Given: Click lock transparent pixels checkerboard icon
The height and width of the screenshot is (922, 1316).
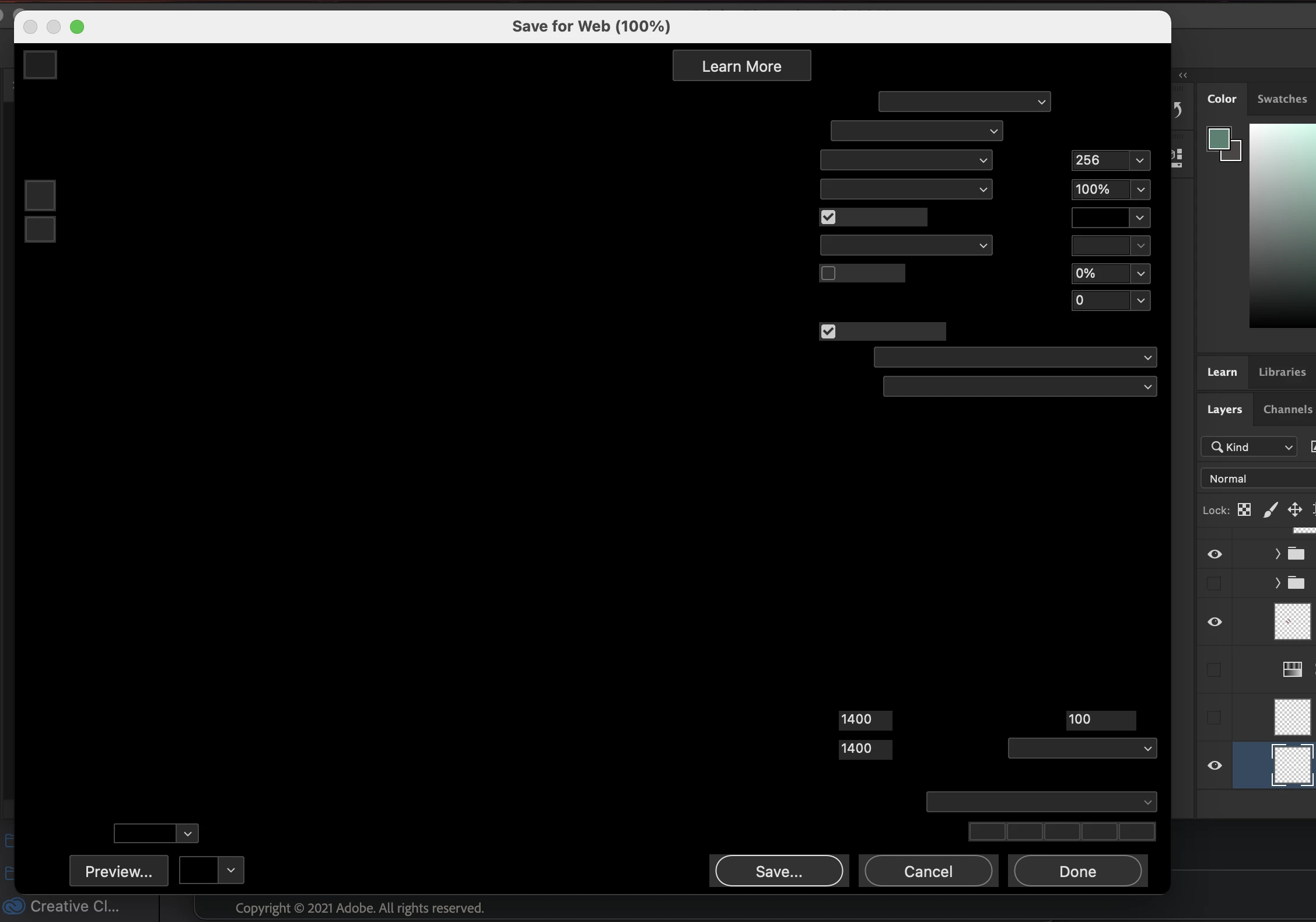Looking at the screenshot, I should click(x=1244, y=509).
